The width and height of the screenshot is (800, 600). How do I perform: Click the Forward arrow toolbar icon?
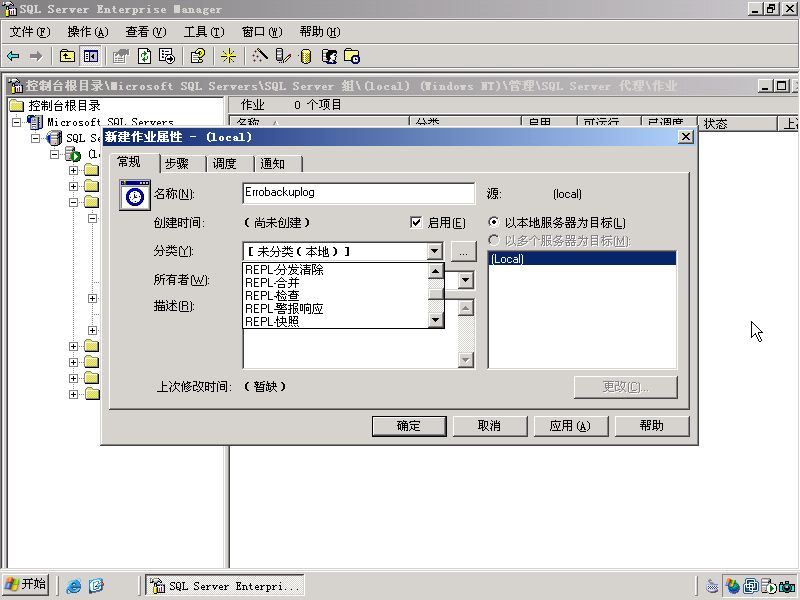[36, 56]
